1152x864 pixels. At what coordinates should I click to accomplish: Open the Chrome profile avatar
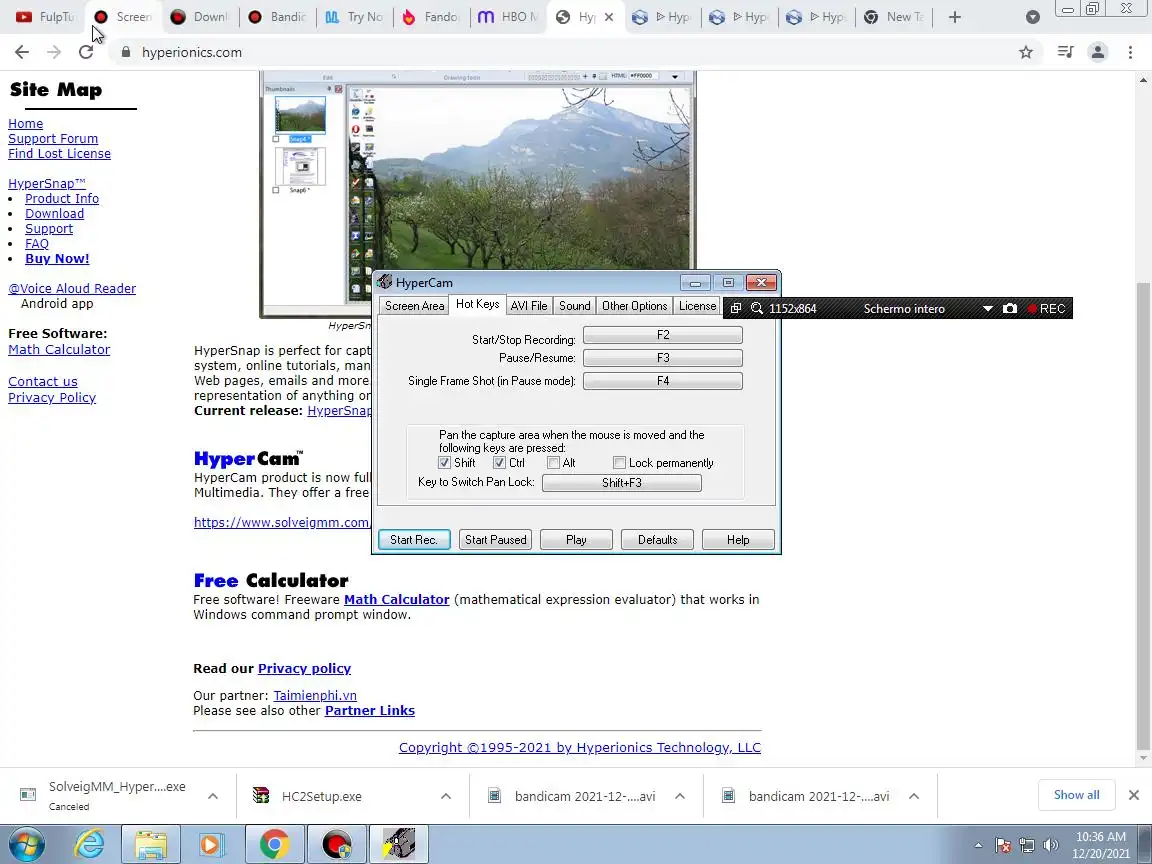(x=1098, y=52)
